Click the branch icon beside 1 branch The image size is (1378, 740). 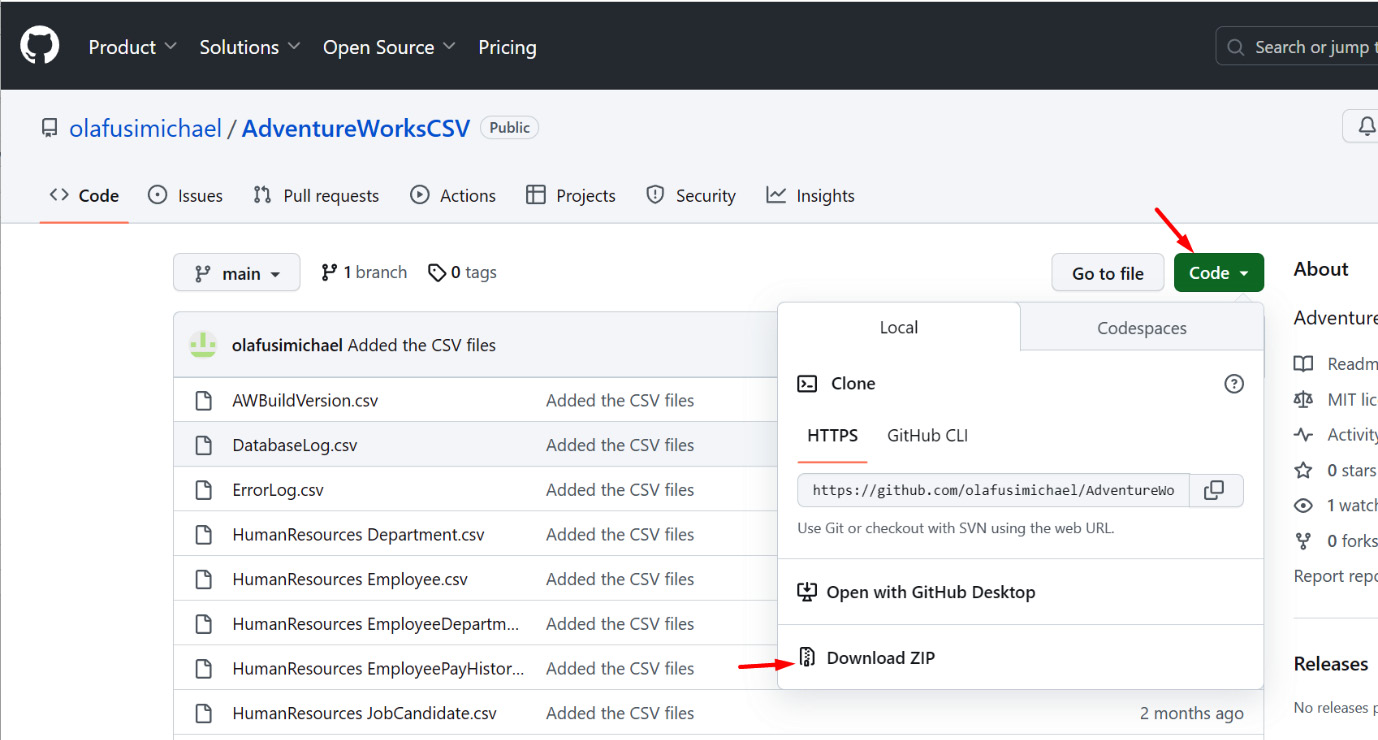click(x=329, y=272)
